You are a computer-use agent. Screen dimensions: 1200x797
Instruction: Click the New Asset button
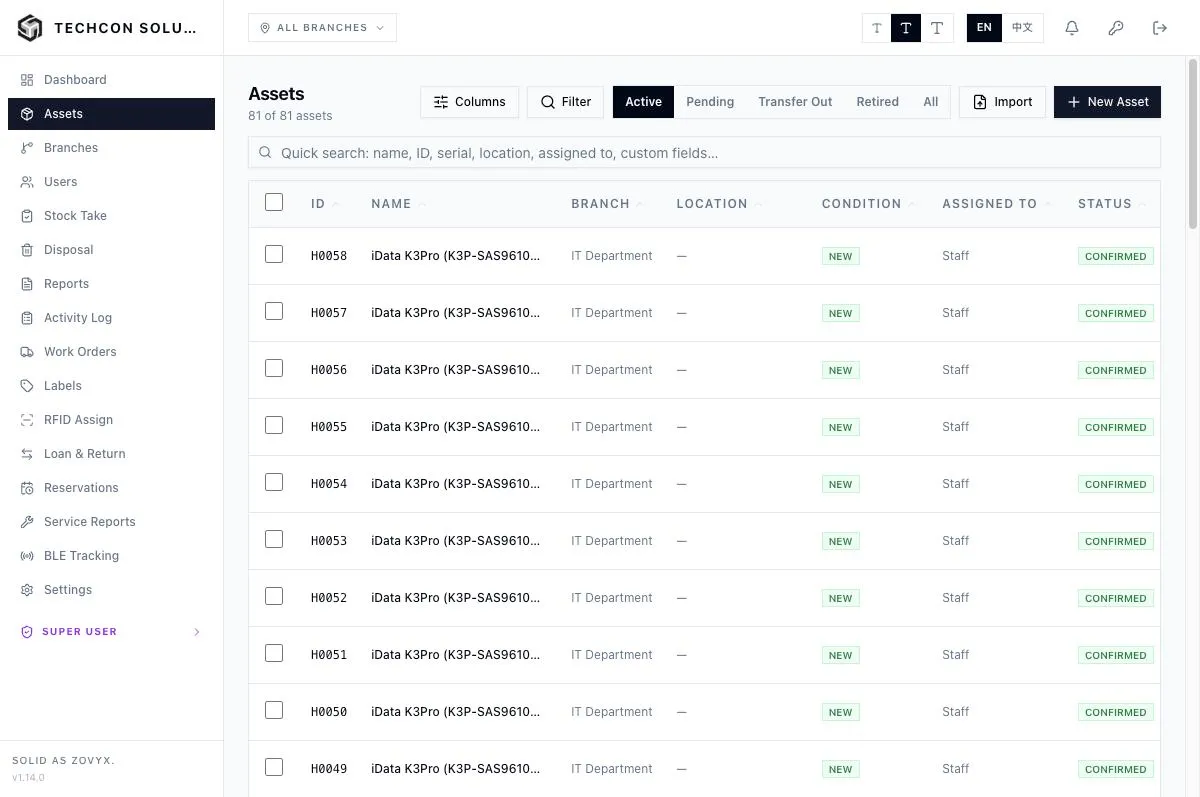pos(1107,102)
